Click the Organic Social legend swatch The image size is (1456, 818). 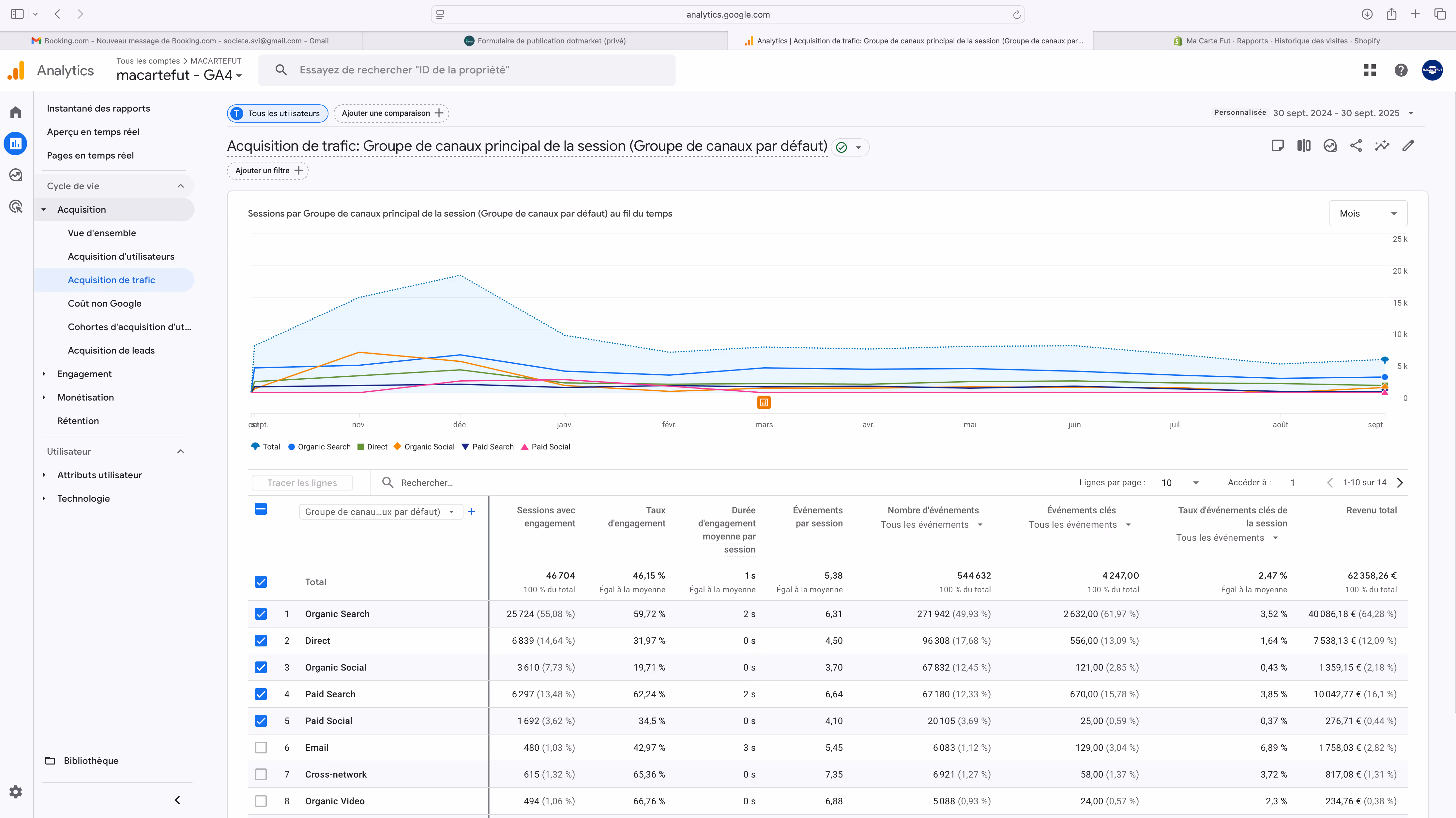coord(397,447)
